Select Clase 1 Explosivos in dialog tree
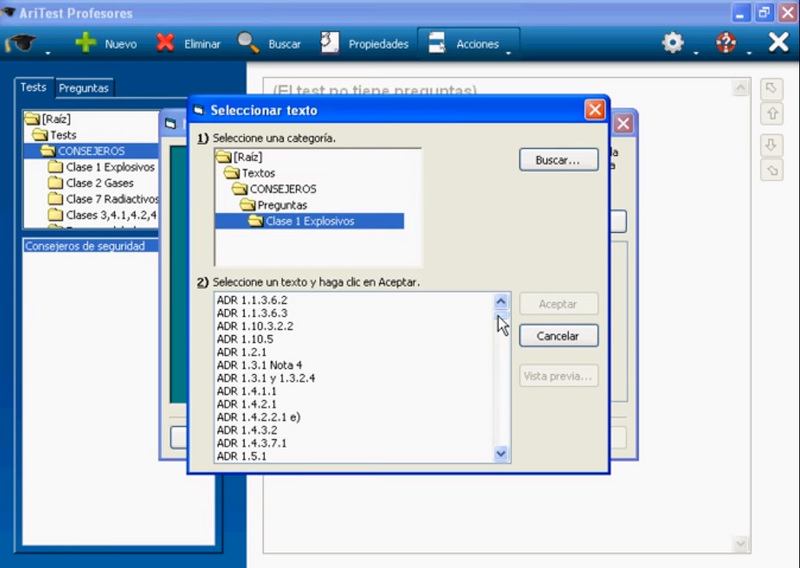 309,221
